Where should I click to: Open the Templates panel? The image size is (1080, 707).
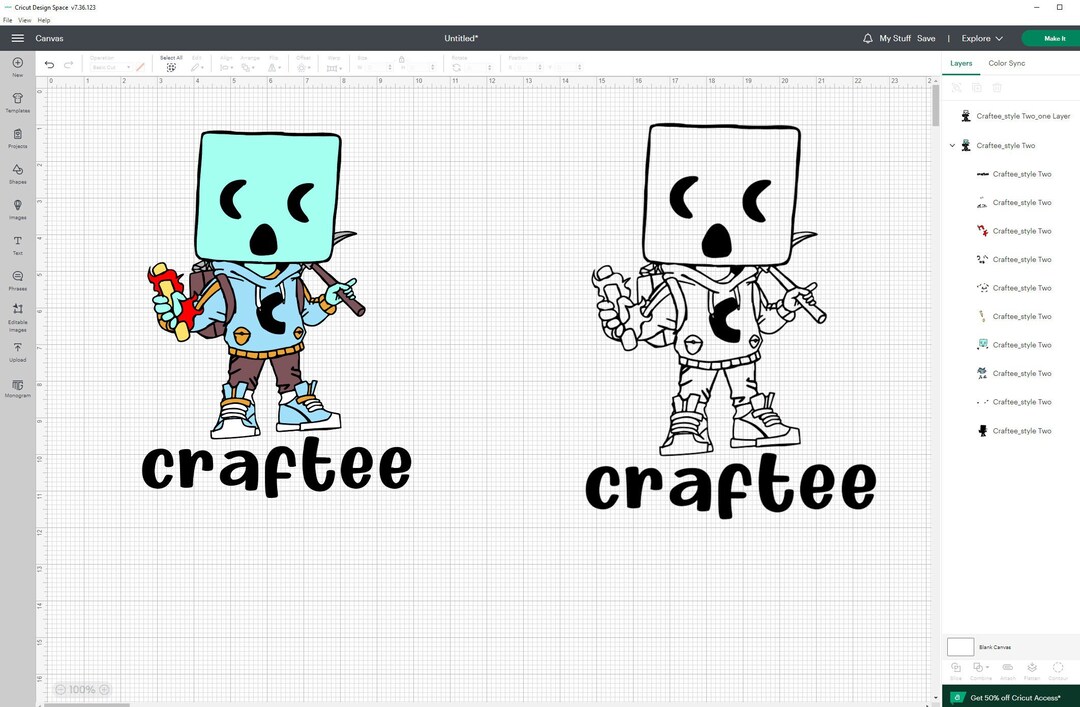click(17, 103)
